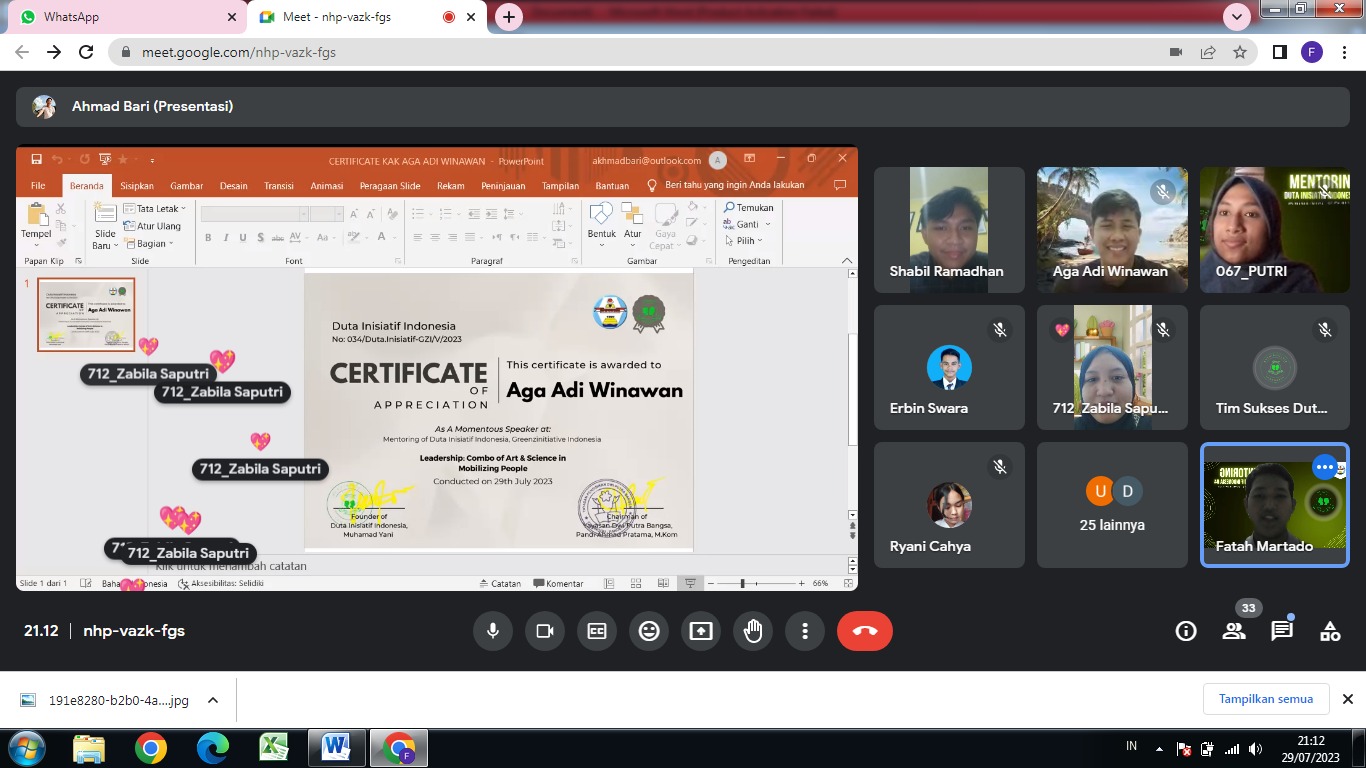Open the chat panel icon
The width and height of the screenshot is (1366, 768).
tap(1282, 631)
